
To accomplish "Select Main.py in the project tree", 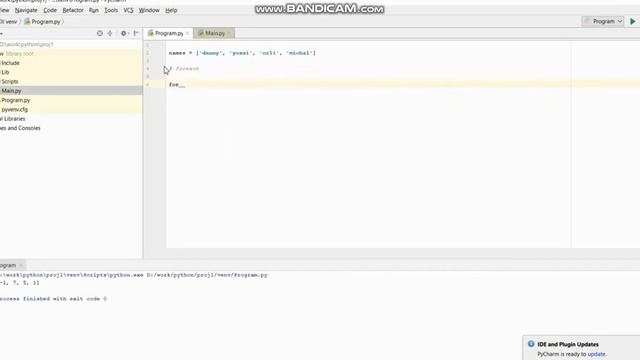I will (11, 91).
